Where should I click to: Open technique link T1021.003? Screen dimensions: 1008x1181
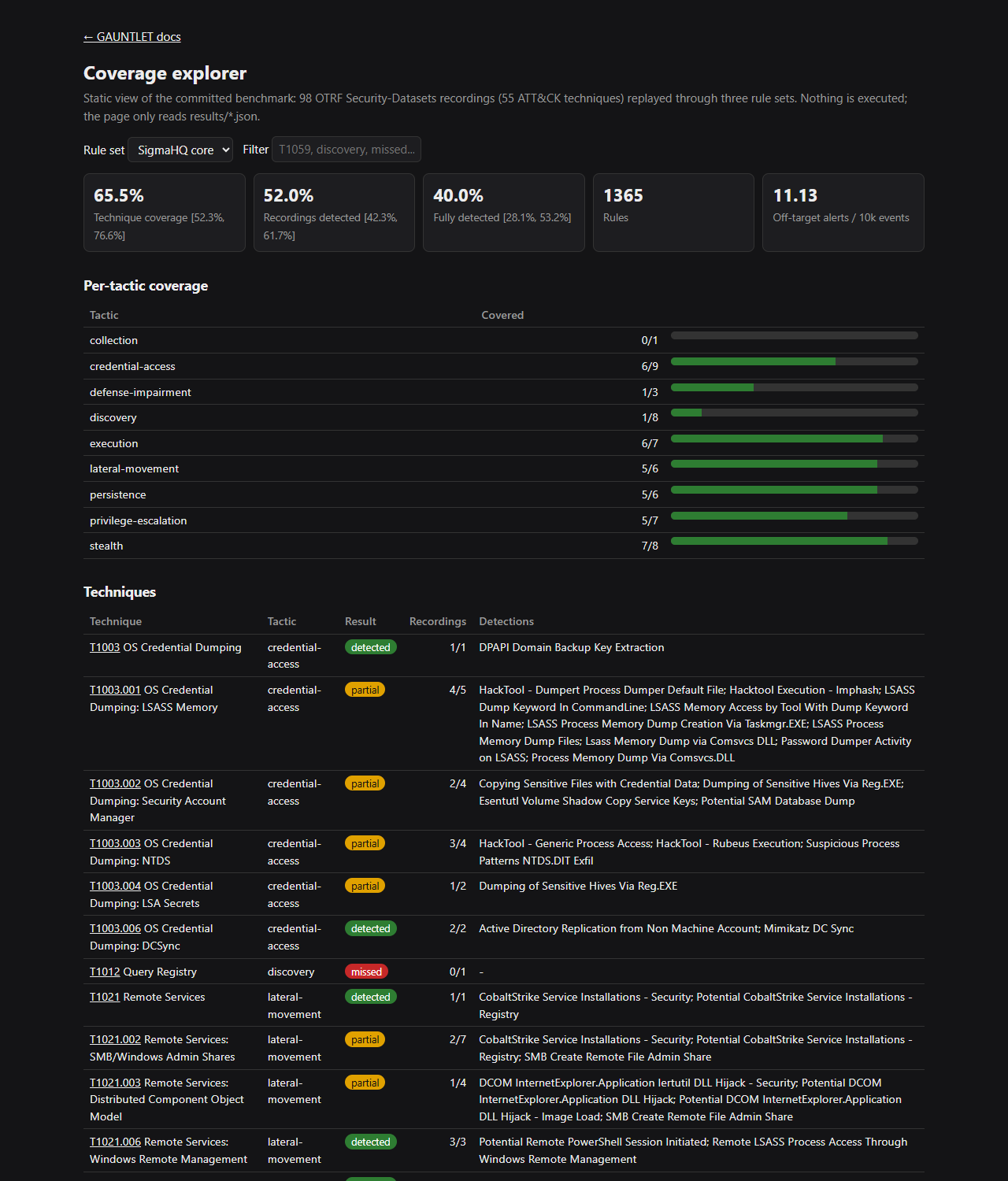(x=115, y=1083)
